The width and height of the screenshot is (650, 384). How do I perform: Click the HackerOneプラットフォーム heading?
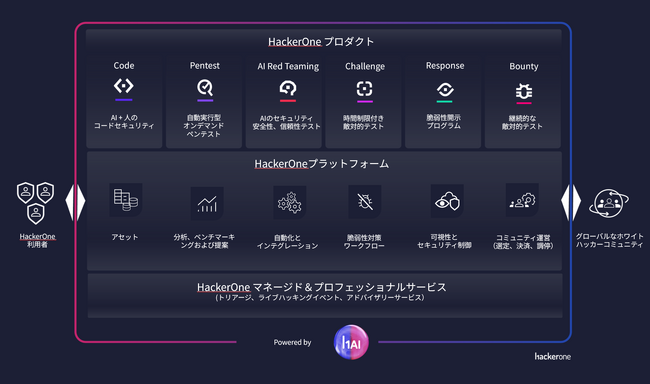[322, 164]
